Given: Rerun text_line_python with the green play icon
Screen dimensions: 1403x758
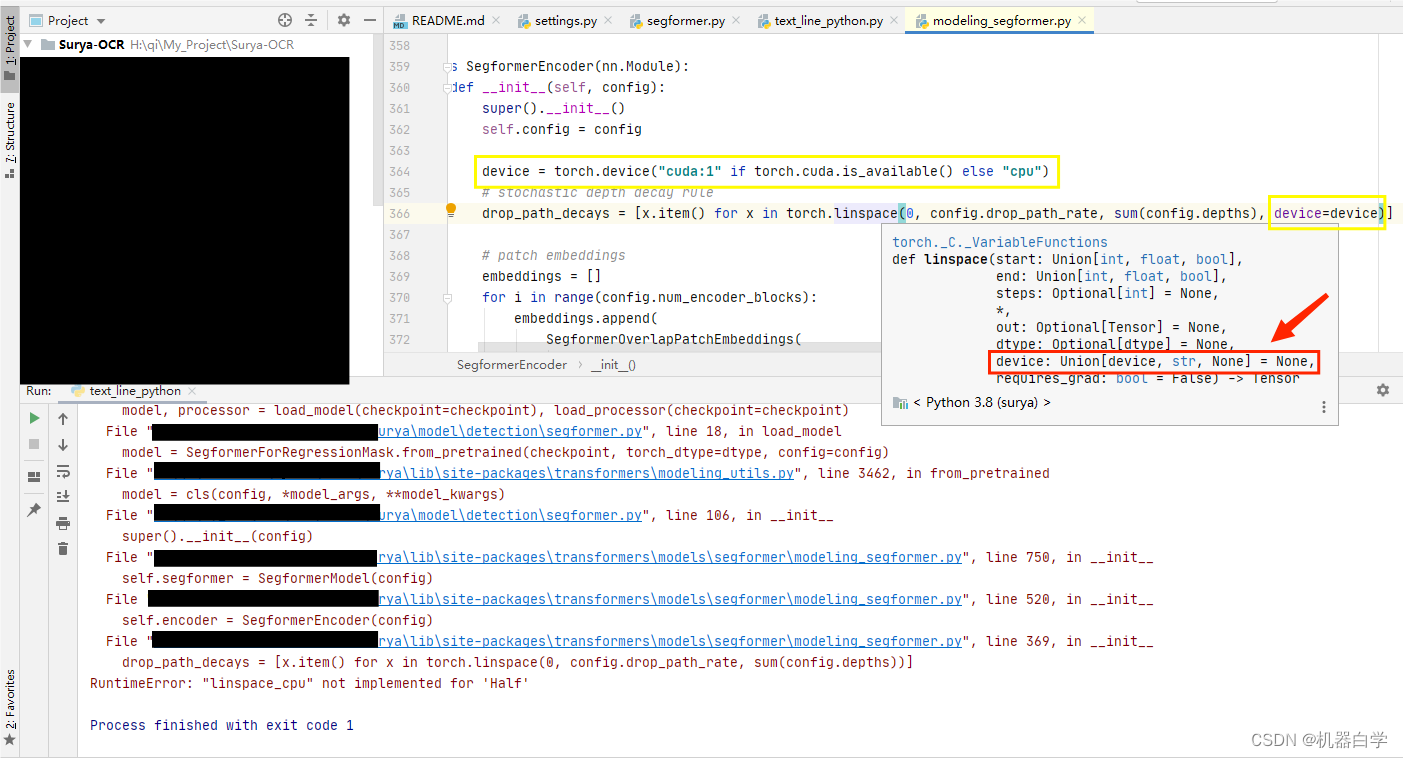Looking at the screenshot, I should click(x=35, y=418).
